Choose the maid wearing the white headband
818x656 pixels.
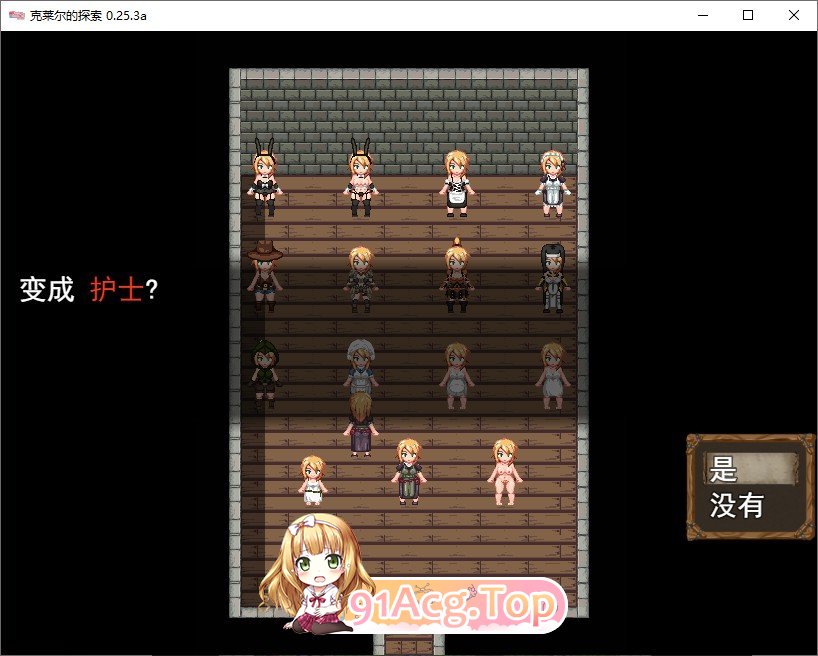point(552,183)
